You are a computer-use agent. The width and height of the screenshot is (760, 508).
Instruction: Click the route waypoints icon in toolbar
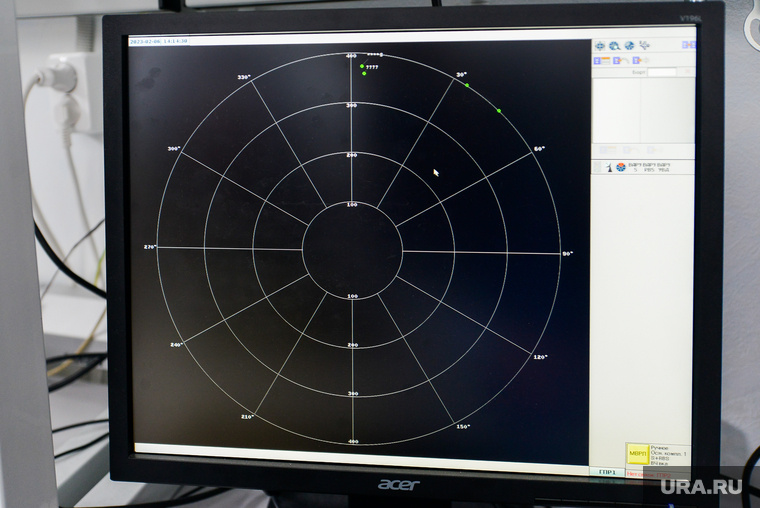(x=644, y=45)
